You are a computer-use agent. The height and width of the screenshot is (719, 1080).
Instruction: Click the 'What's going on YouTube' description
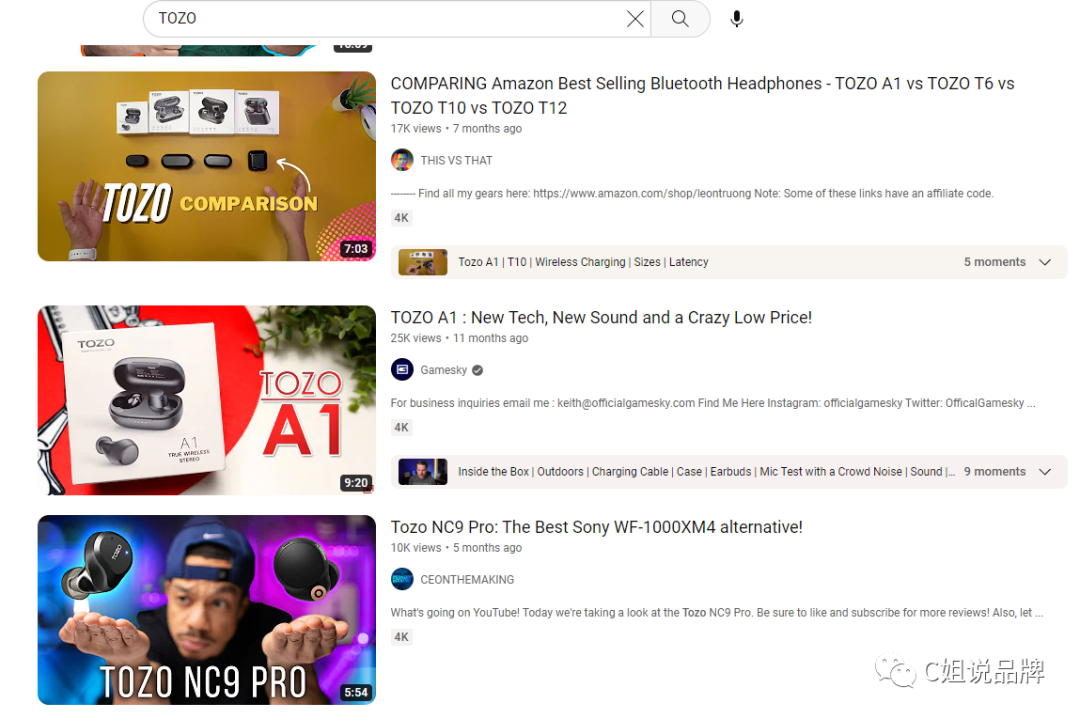click(x=717, y=612)
